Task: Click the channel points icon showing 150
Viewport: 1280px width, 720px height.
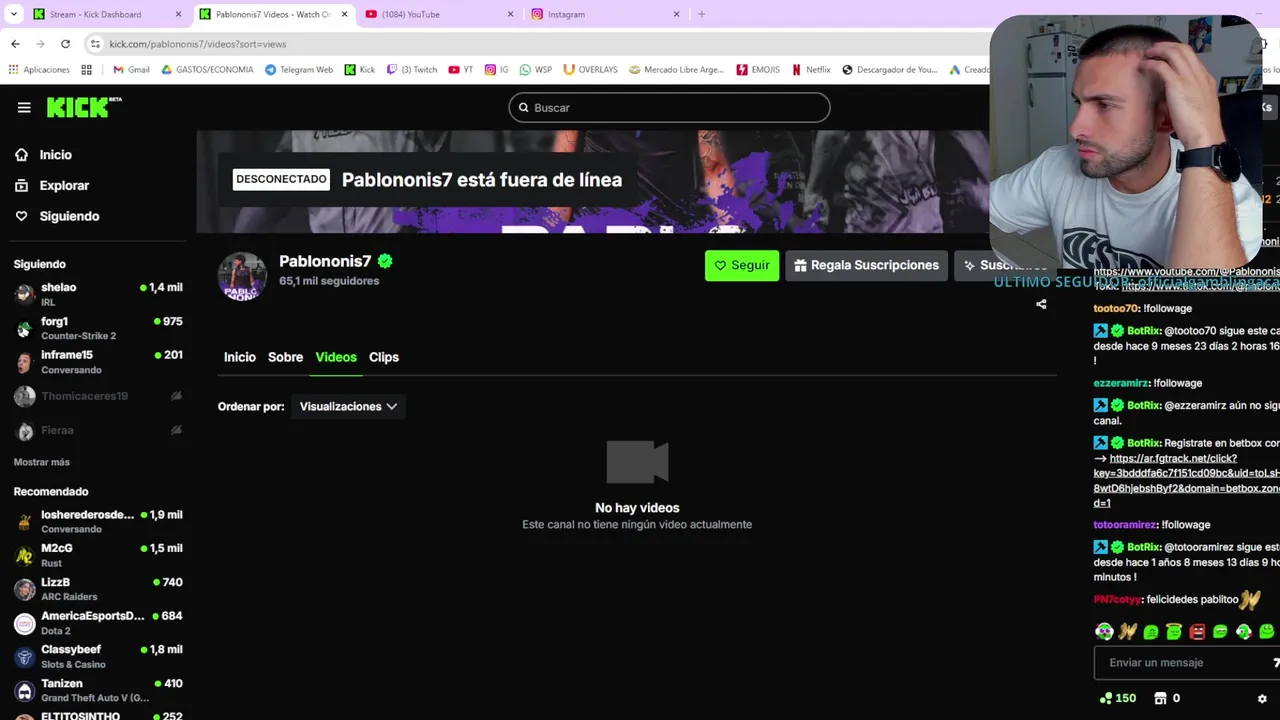Action: click(x=1105, y=698)
